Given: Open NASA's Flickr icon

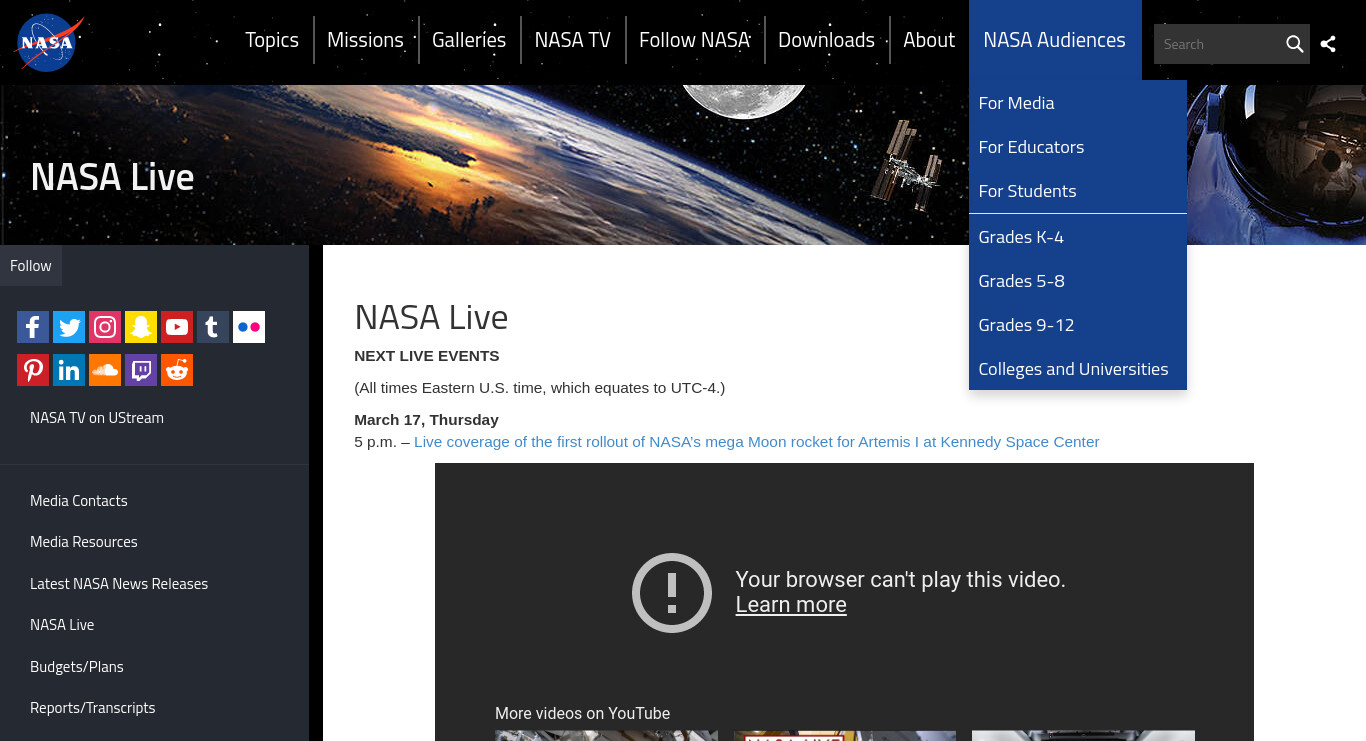Looking at the screenshot, I should [249, 327].
